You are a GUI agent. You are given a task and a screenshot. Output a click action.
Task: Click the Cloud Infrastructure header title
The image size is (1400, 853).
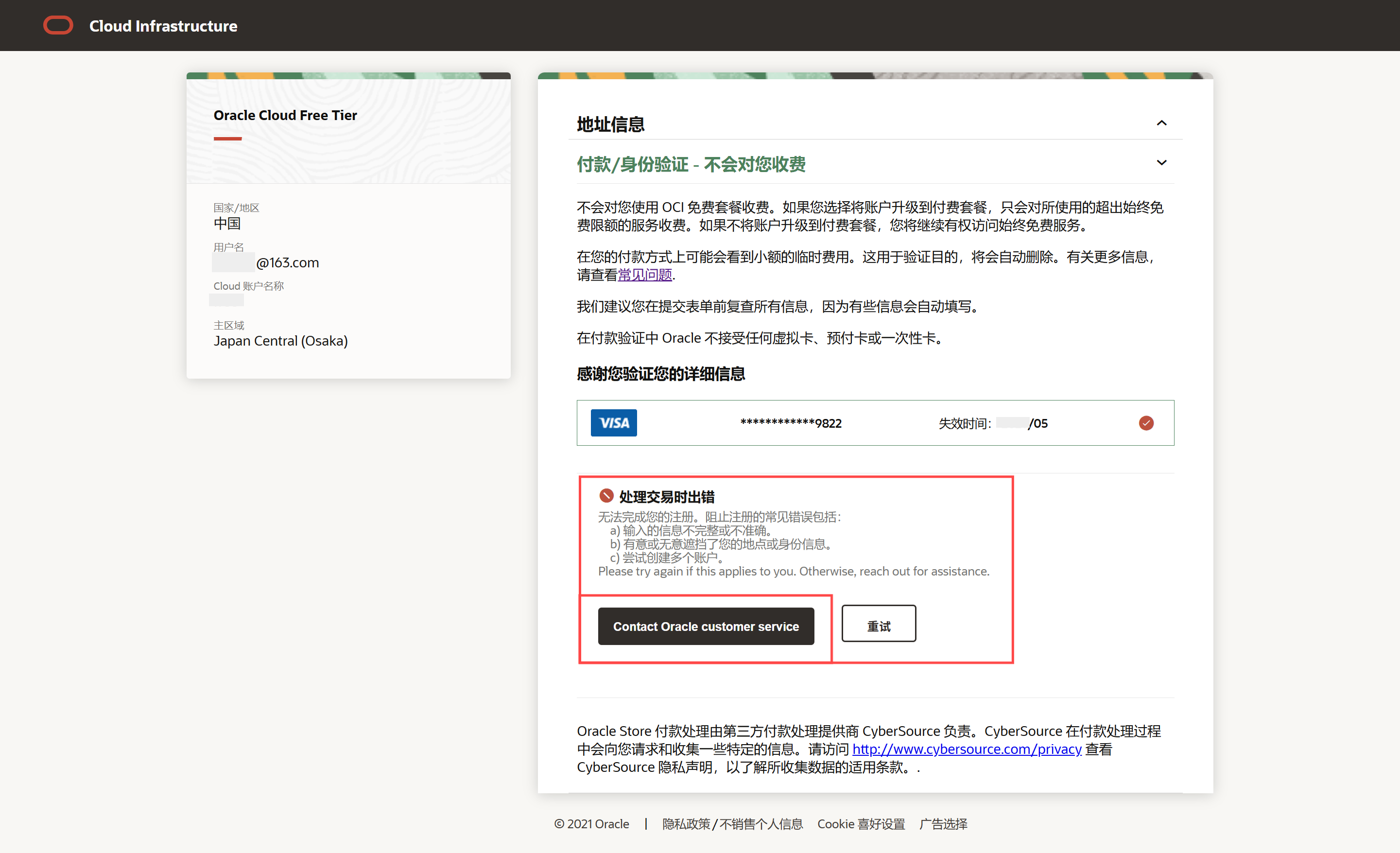163,26
